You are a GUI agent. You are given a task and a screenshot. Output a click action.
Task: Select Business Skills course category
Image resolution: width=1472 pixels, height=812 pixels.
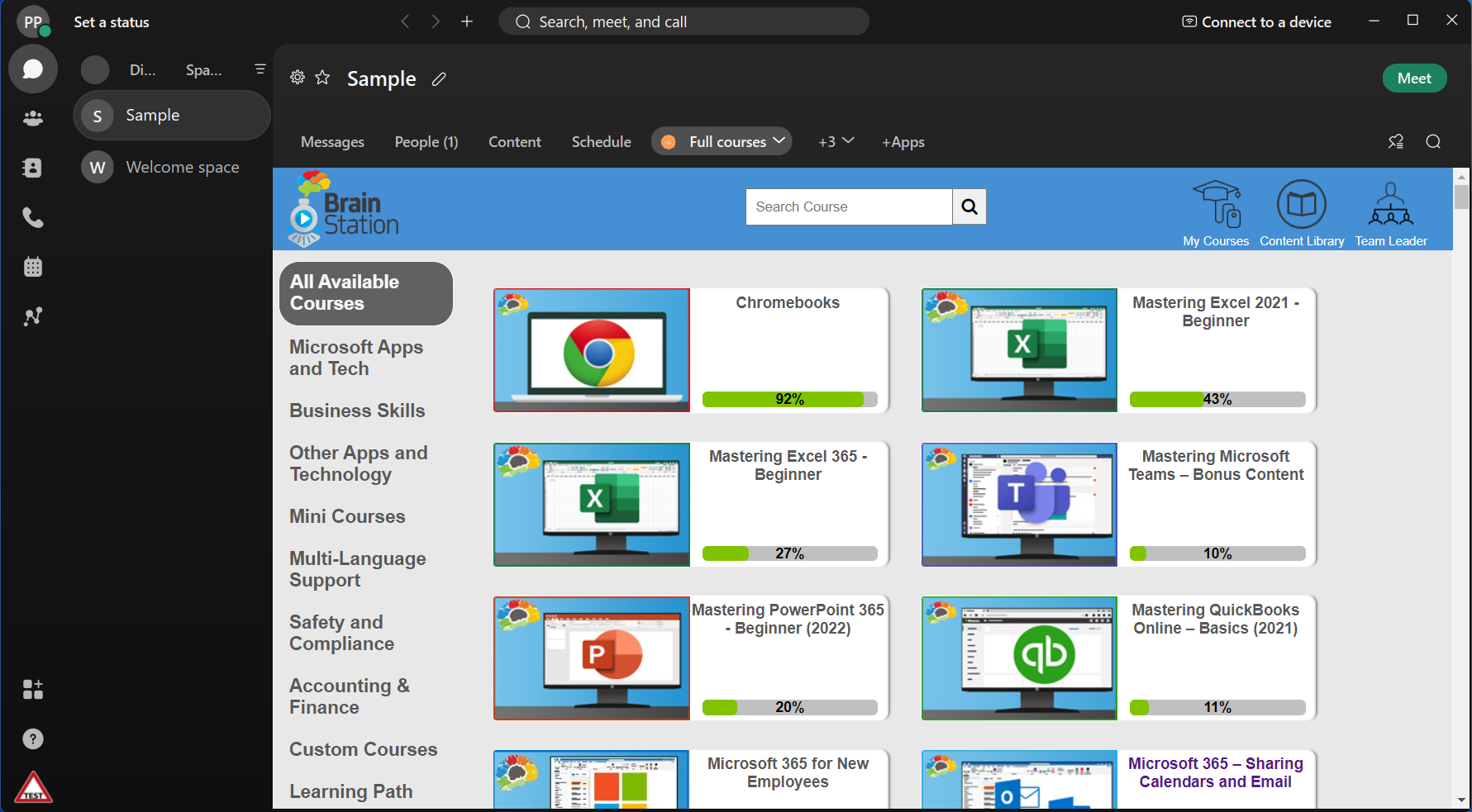[x=357, y=411]
